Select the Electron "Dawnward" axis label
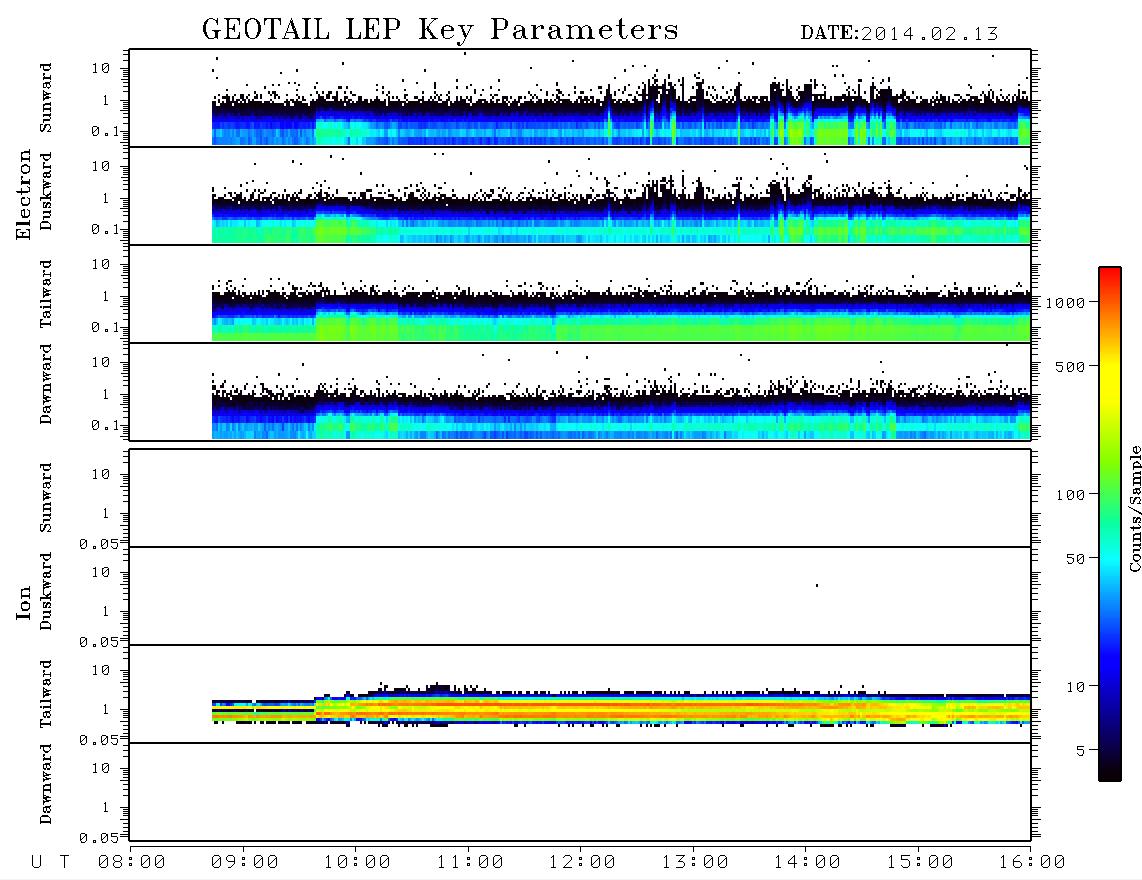This screenshot has width=1142, height=880. pos(46,384)
